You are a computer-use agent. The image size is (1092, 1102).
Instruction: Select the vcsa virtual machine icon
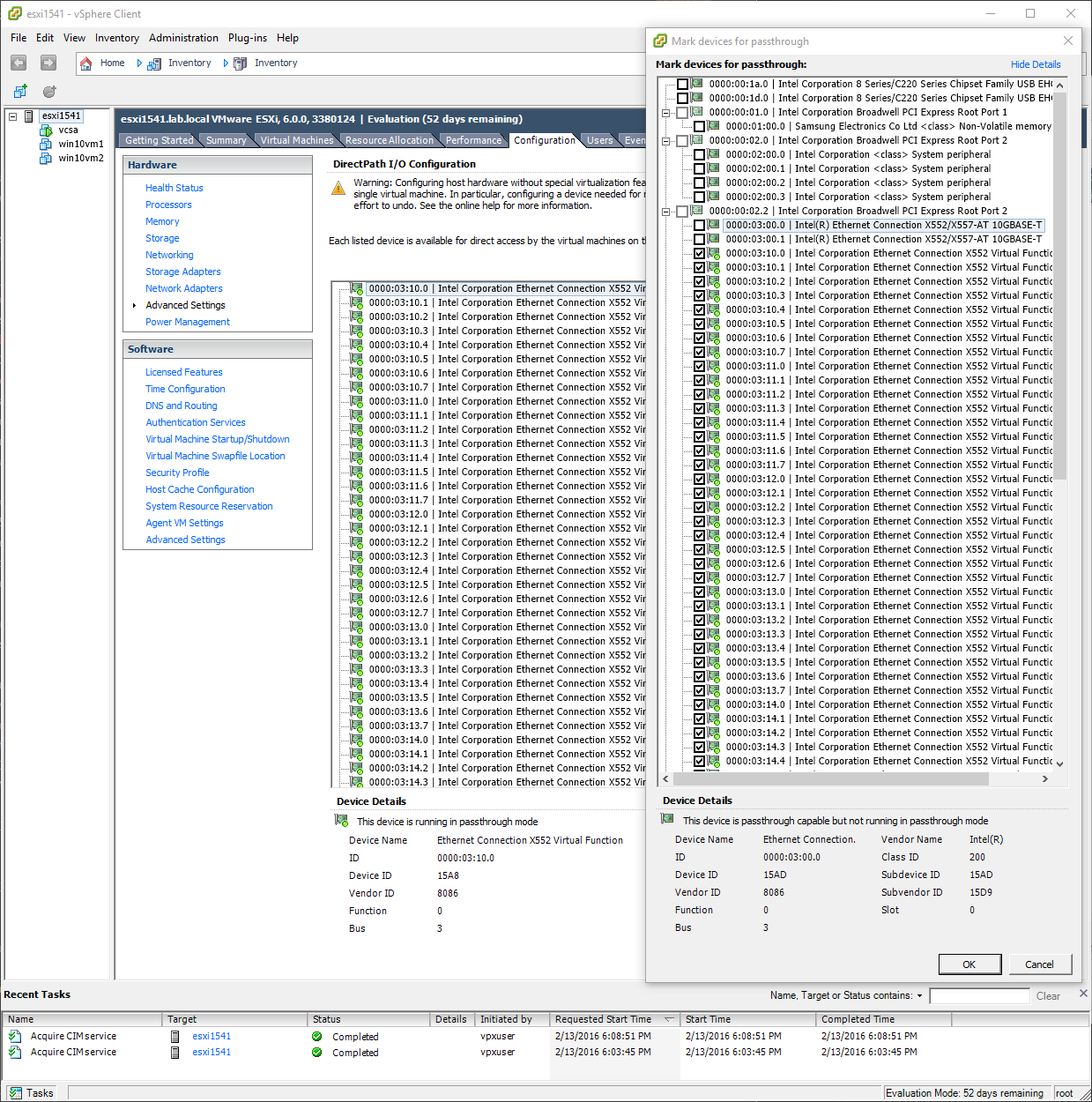(46, 130)
